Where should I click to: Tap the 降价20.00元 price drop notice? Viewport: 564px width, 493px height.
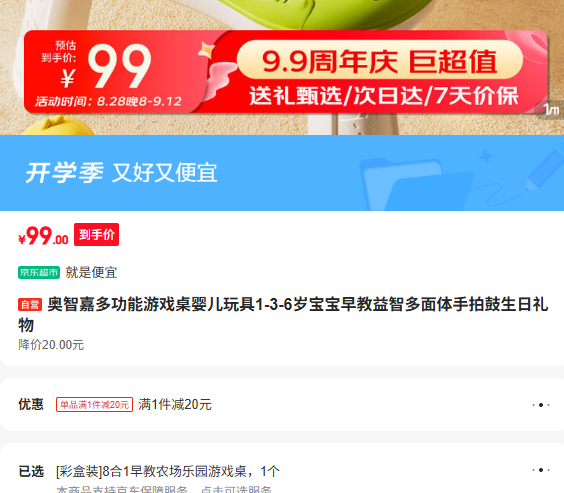point(51,345)
